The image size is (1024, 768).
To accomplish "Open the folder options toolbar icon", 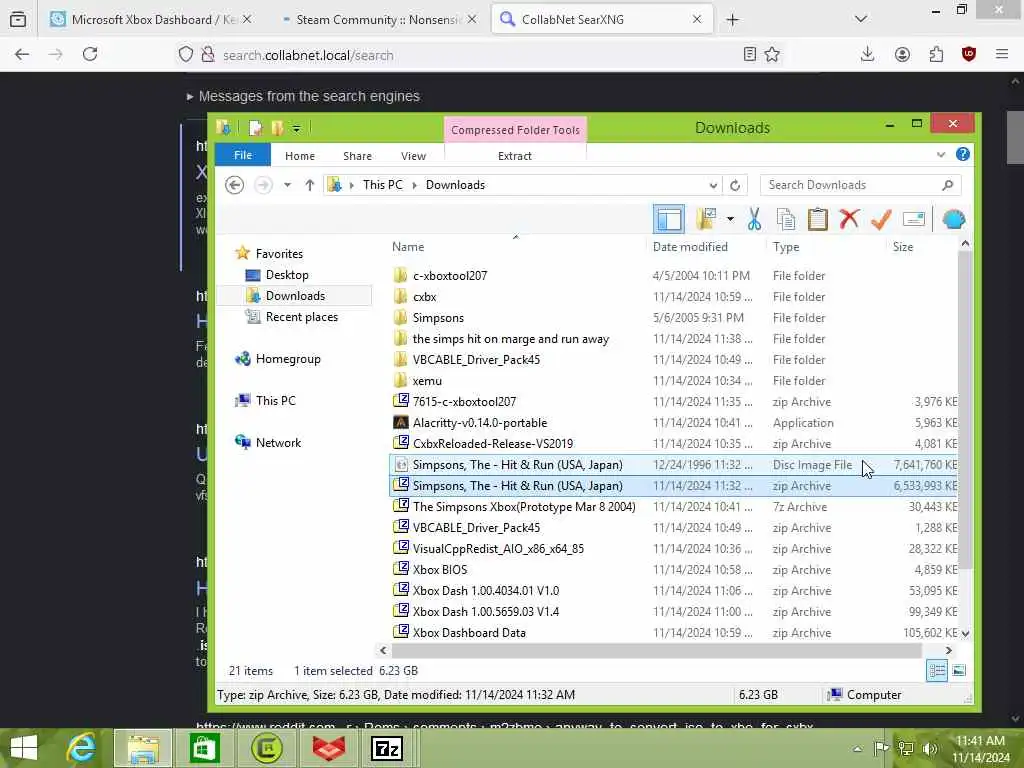I will 706,219.
